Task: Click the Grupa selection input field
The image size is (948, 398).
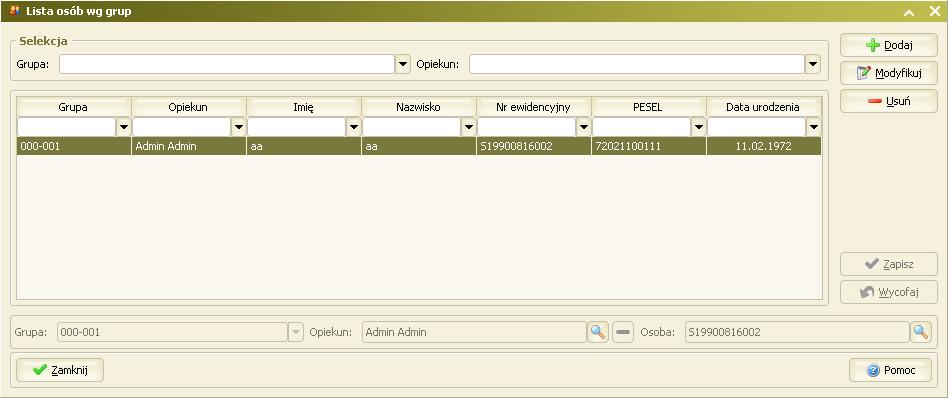Action: (227, 64)
